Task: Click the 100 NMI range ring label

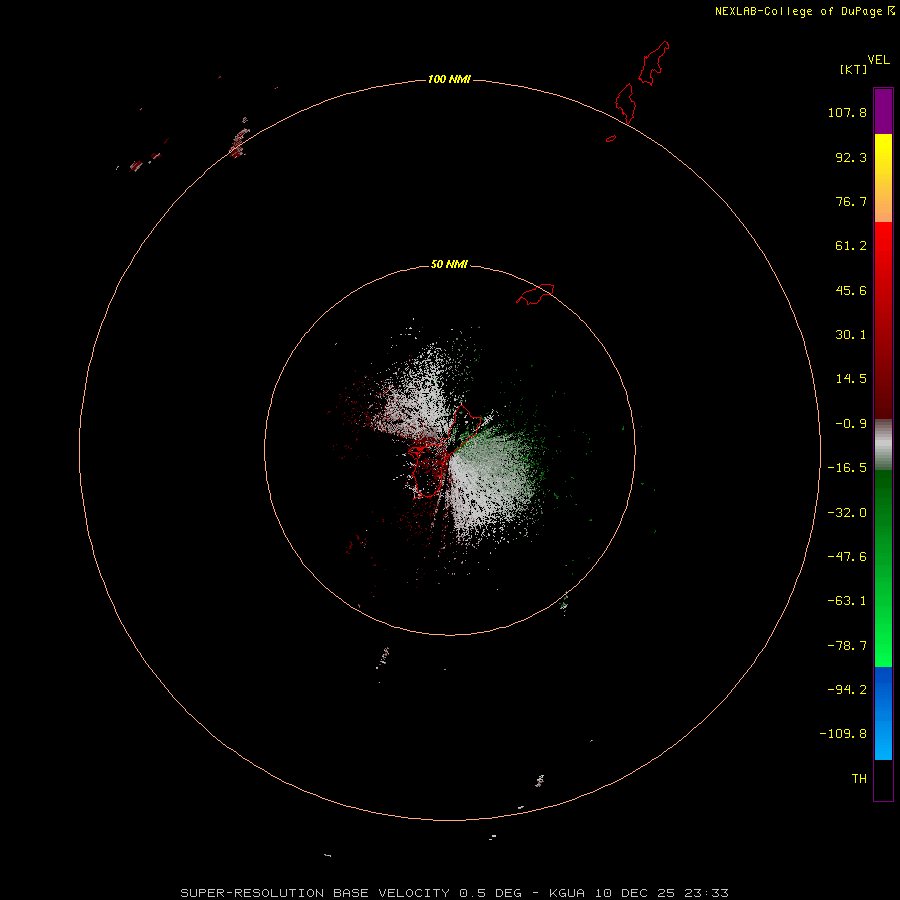Action: [449, 79]
